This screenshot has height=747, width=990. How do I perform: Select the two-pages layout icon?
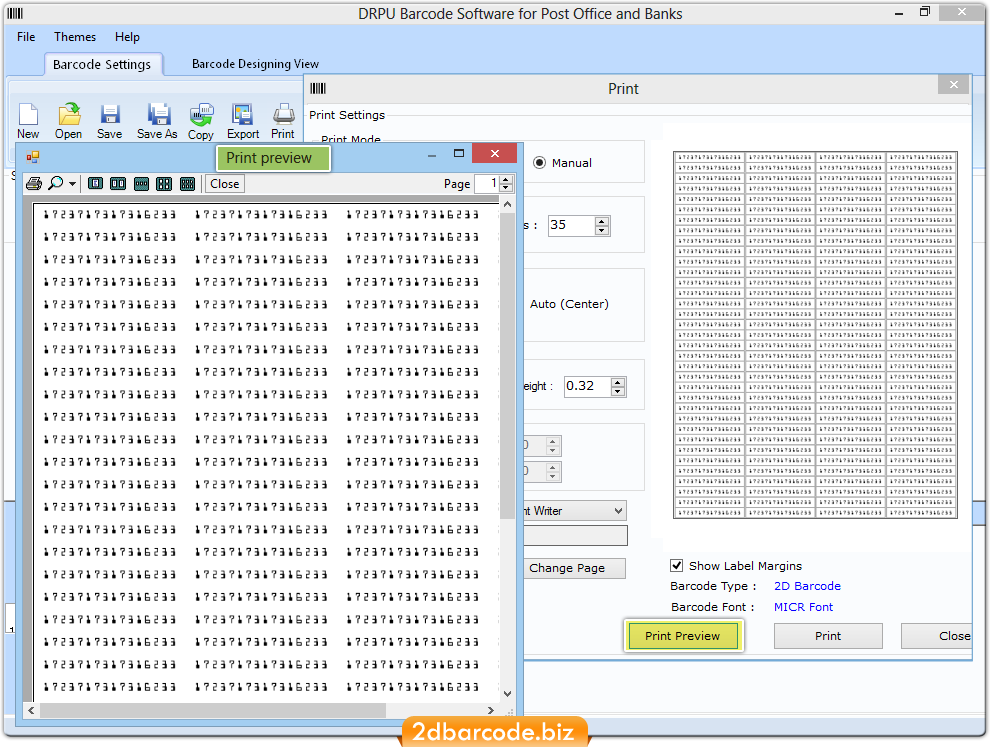pos(118,184)
